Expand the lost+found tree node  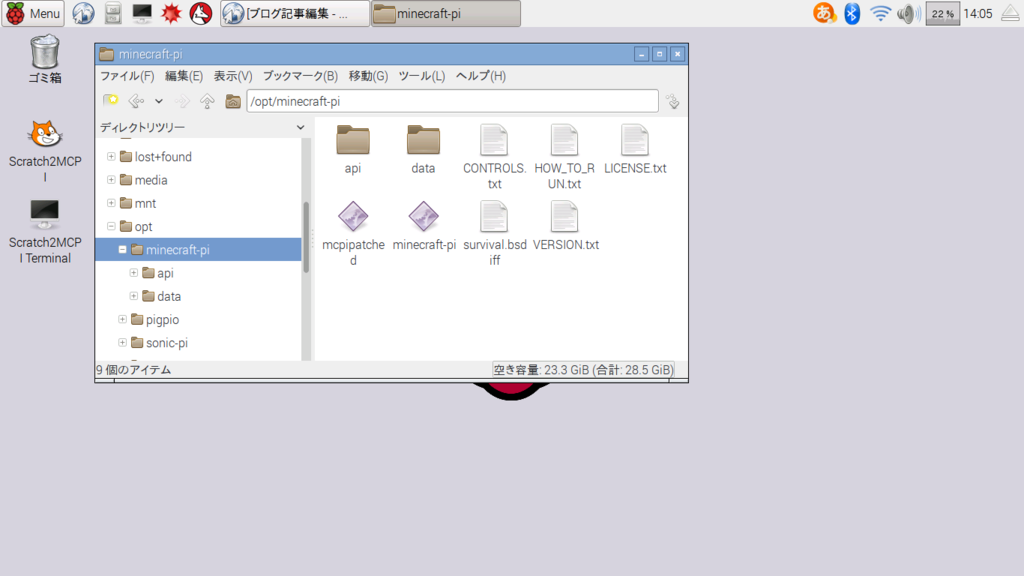[111, 157]
